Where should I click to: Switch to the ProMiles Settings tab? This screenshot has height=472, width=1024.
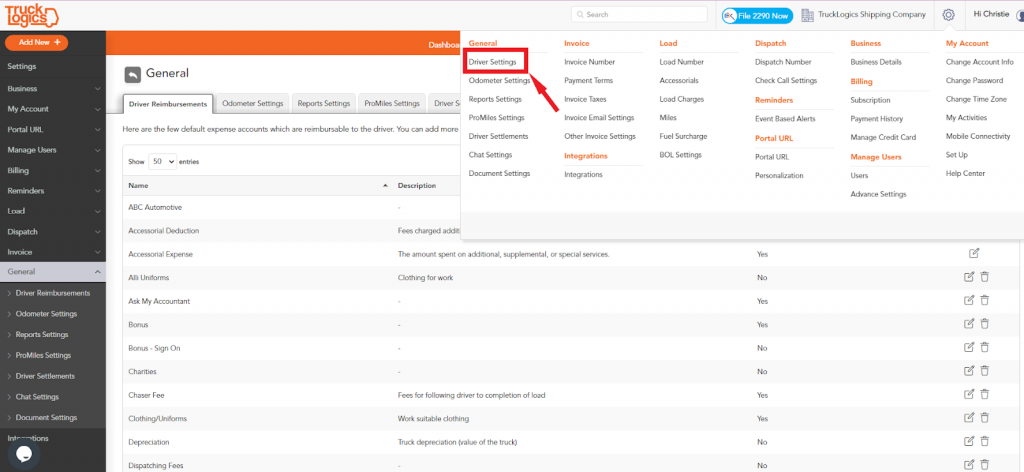click(x=392, y=103)
